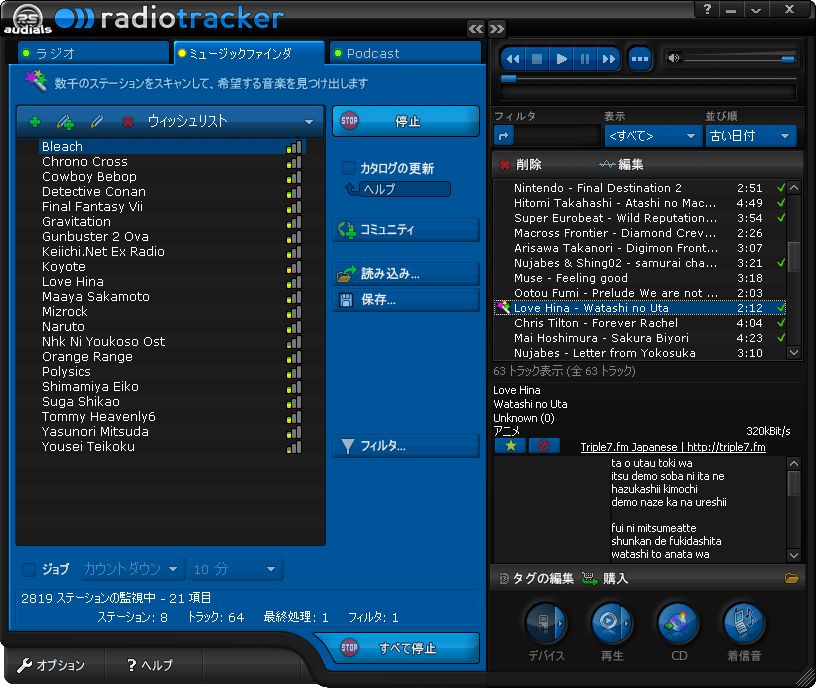Click the track list scrollbar down arrow
The height and width of the screenshot is (688, 816).
point(794,352)
